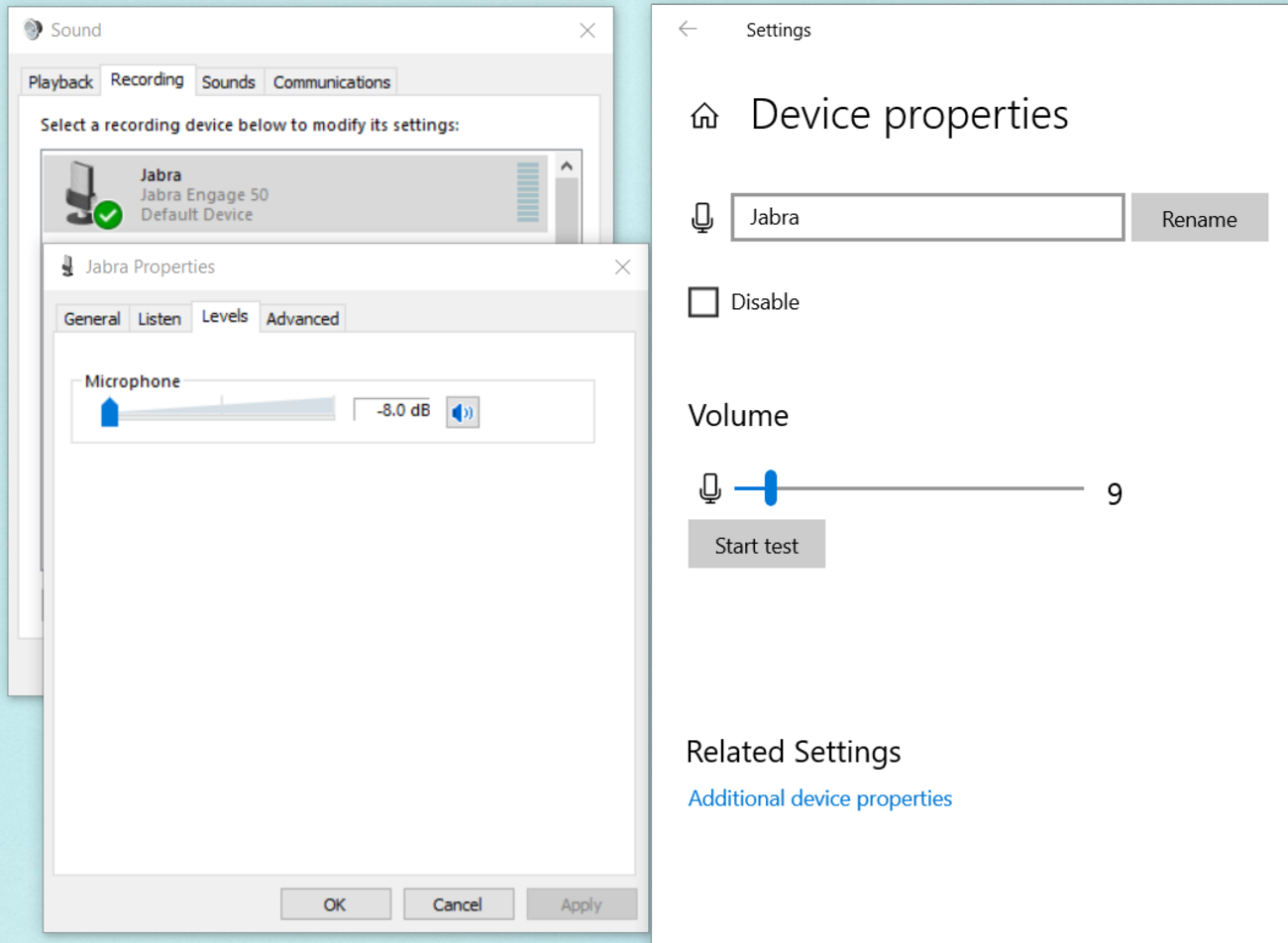Image resolution: width=1288 pixels, height=943 pixels.
Task: Check the Disable device checkbox
Action: pyautogui.click(x=703, y=302)
